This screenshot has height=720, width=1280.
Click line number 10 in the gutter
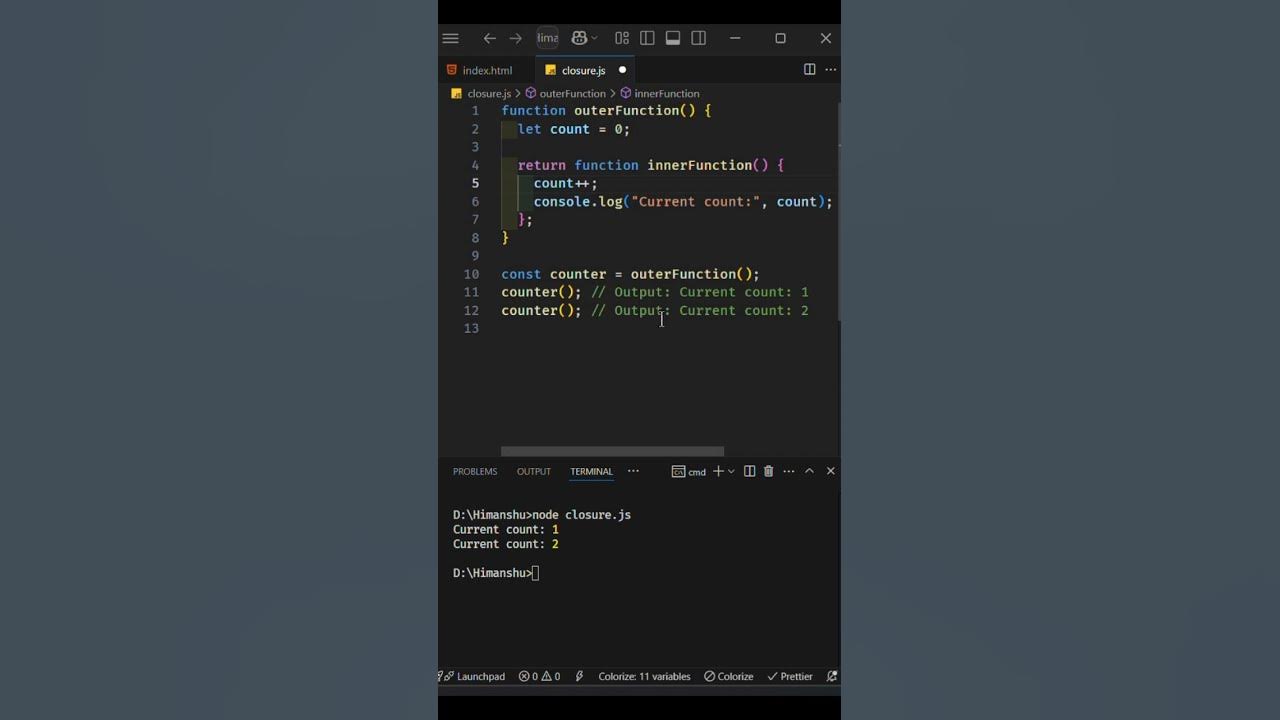point(472,274)
